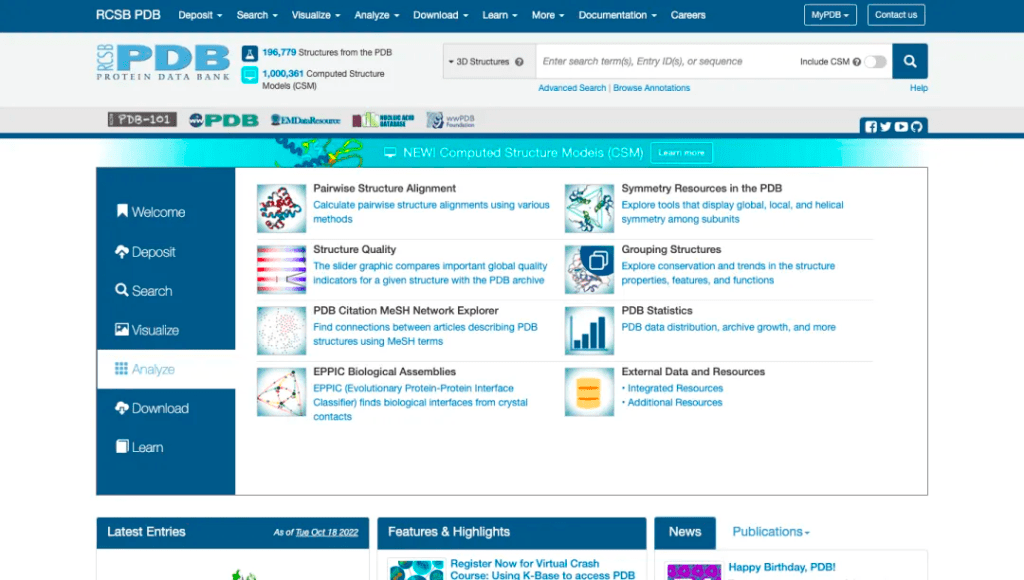Toggle the Include CSM switch
Image resolution: width=1024 pixels, height=580 pixels.
(875, 62)
